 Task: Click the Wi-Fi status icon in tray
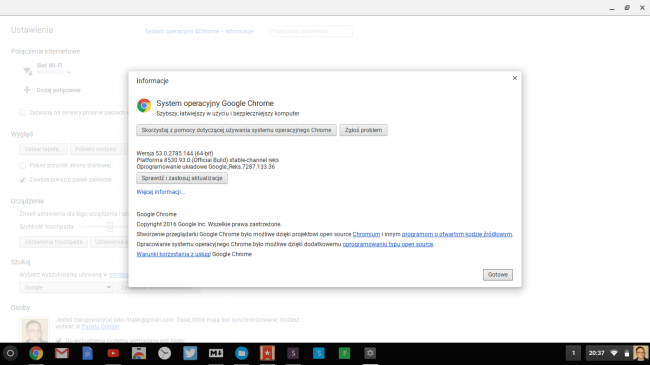pyautogui.click(x=614, y=353)
